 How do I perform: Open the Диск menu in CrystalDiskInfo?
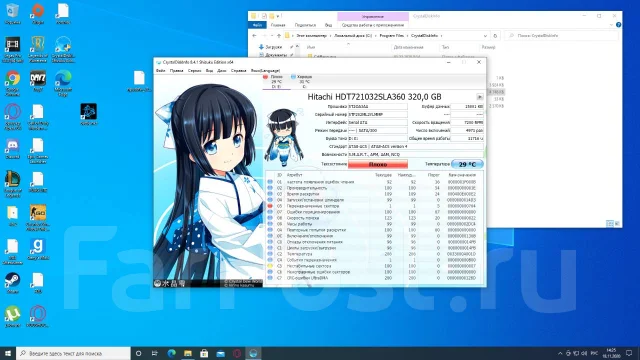[222, 71]
